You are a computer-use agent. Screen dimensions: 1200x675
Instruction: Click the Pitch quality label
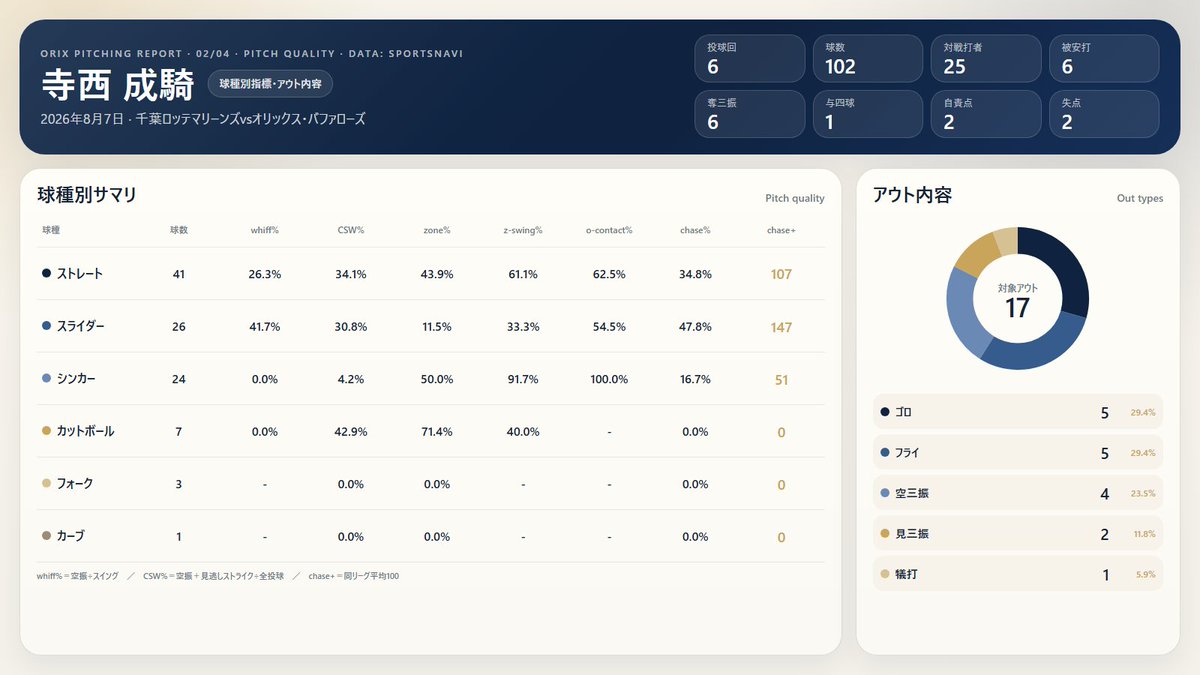[795, 198]
